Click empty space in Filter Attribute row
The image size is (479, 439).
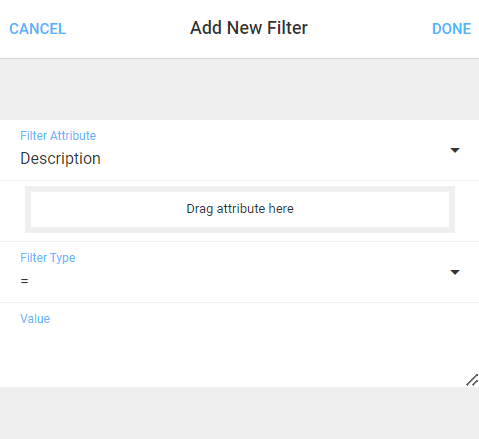pyautogui.click(x=267, y=150)
